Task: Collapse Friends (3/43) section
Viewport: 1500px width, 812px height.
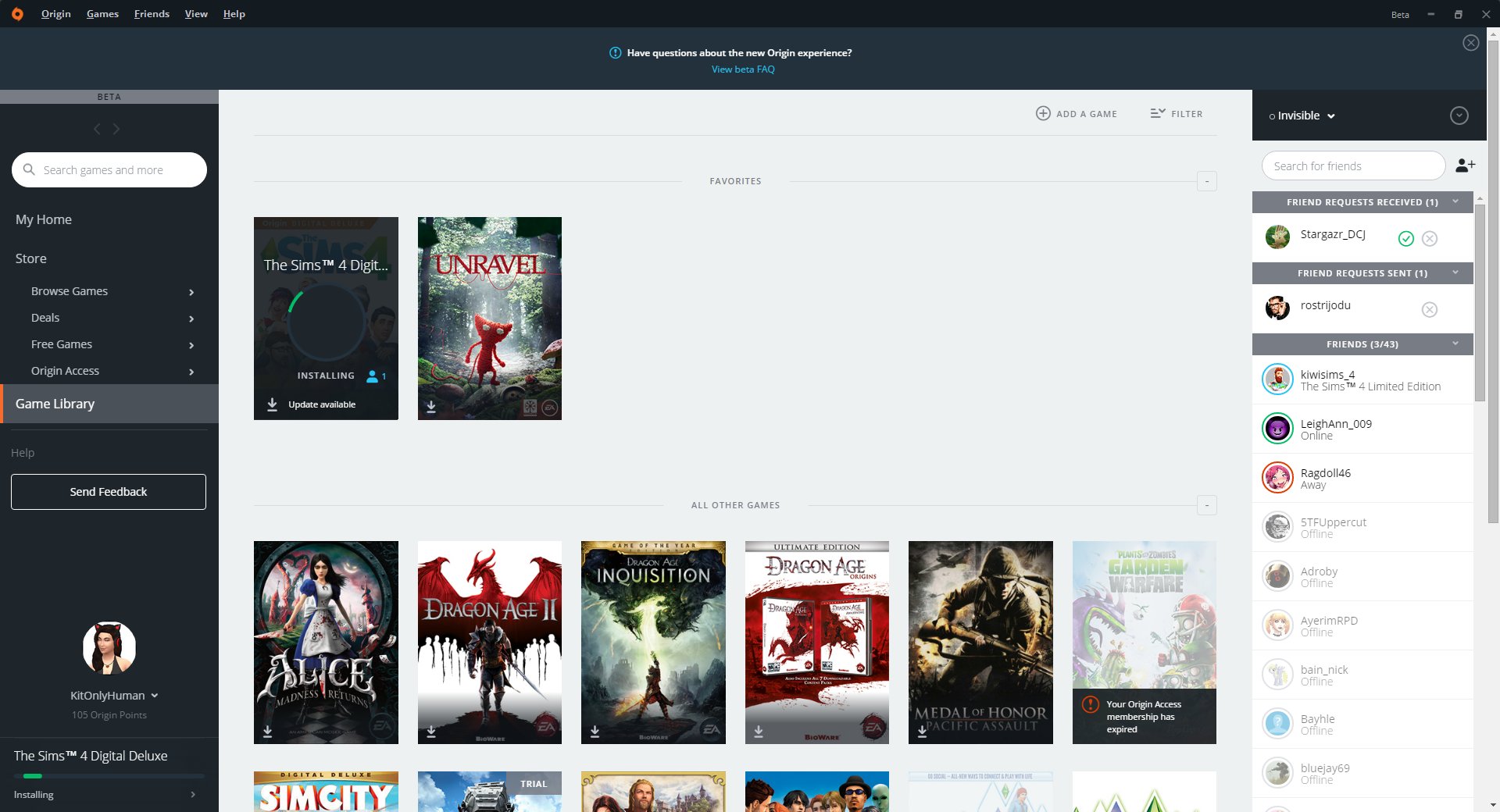Action: [1455, 344]
